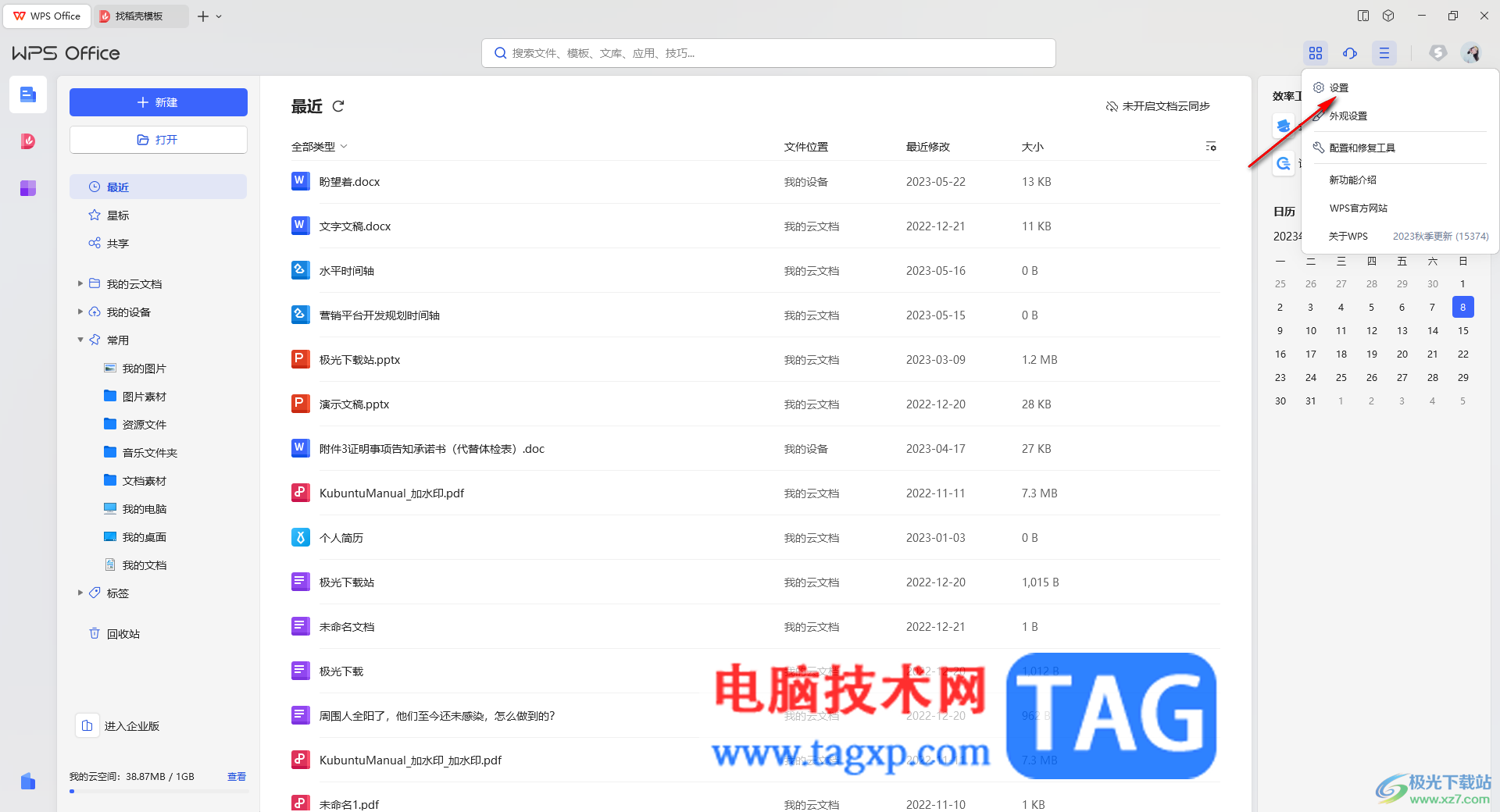Expand the 全部类型 filter dropdown
The width and height of the screenshot is (1500, 812).
click(x=320, y=147)
